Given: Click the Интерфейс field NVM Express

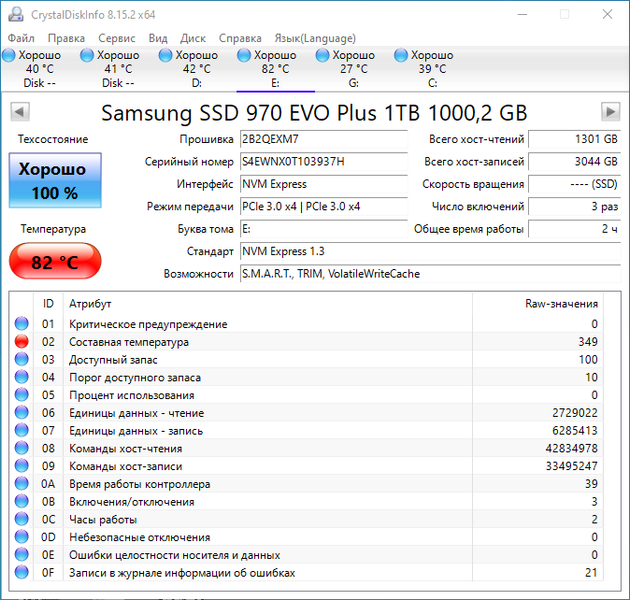Looking at the screenshot, I should click(324, 184).
